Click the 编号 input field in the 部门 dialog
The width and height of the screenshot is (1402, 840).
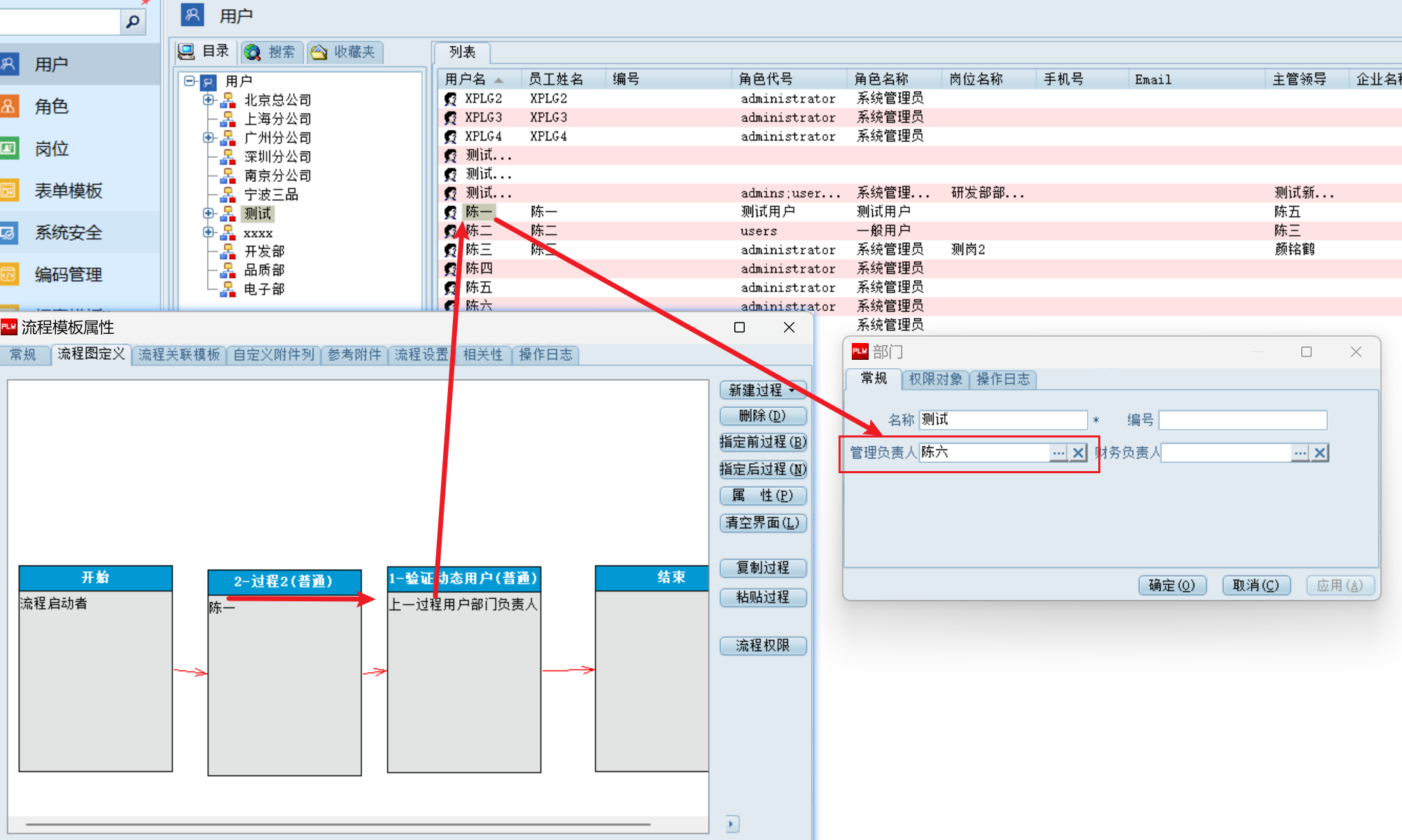pos(1242,420)
